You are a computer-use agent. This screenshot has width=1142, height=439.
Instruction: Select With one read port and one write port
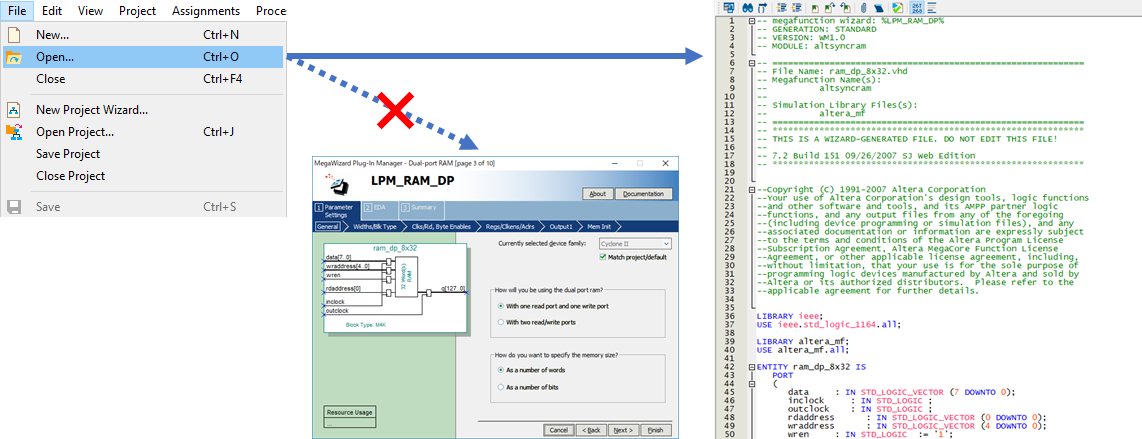[x=500, y=306]
